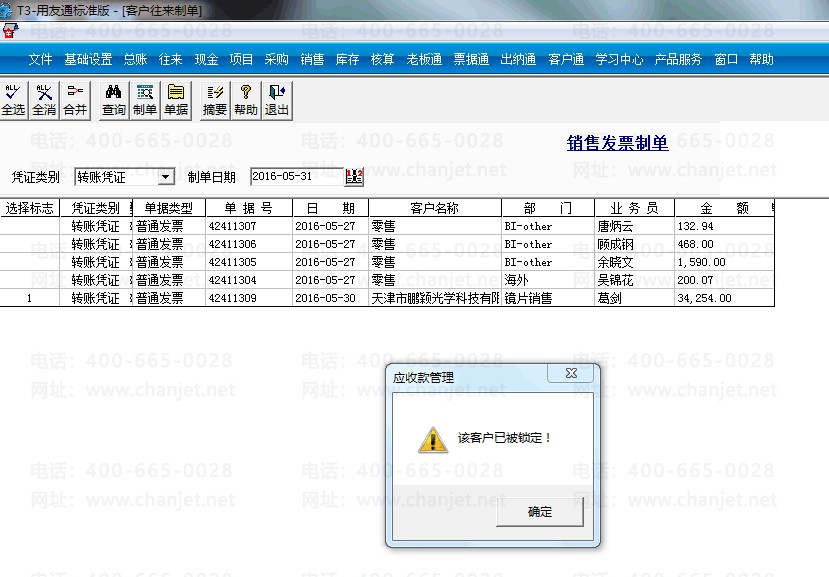
Task: Click the 单据类型 column header
Action: 169,208
